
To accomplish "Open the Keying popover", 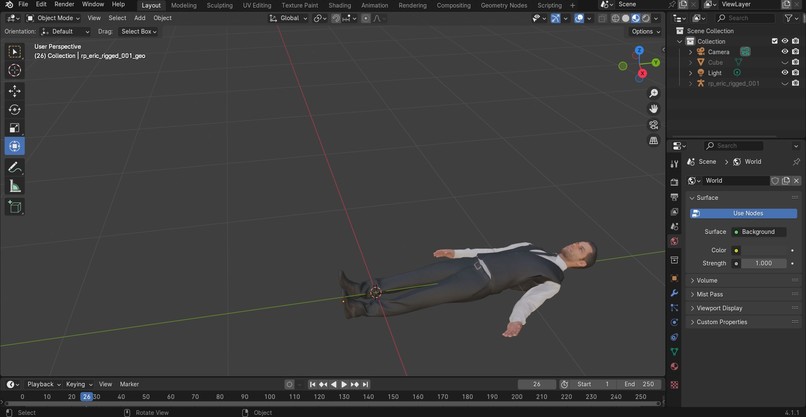I will coord(78,384).
